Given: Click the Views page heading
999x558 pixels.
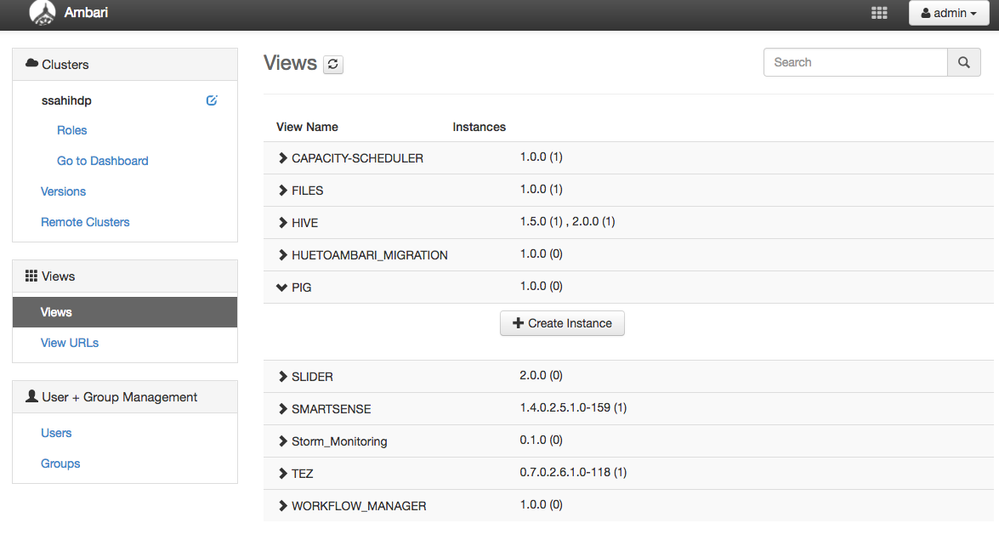Looking at the screenshot, I should tap(291, 63).
